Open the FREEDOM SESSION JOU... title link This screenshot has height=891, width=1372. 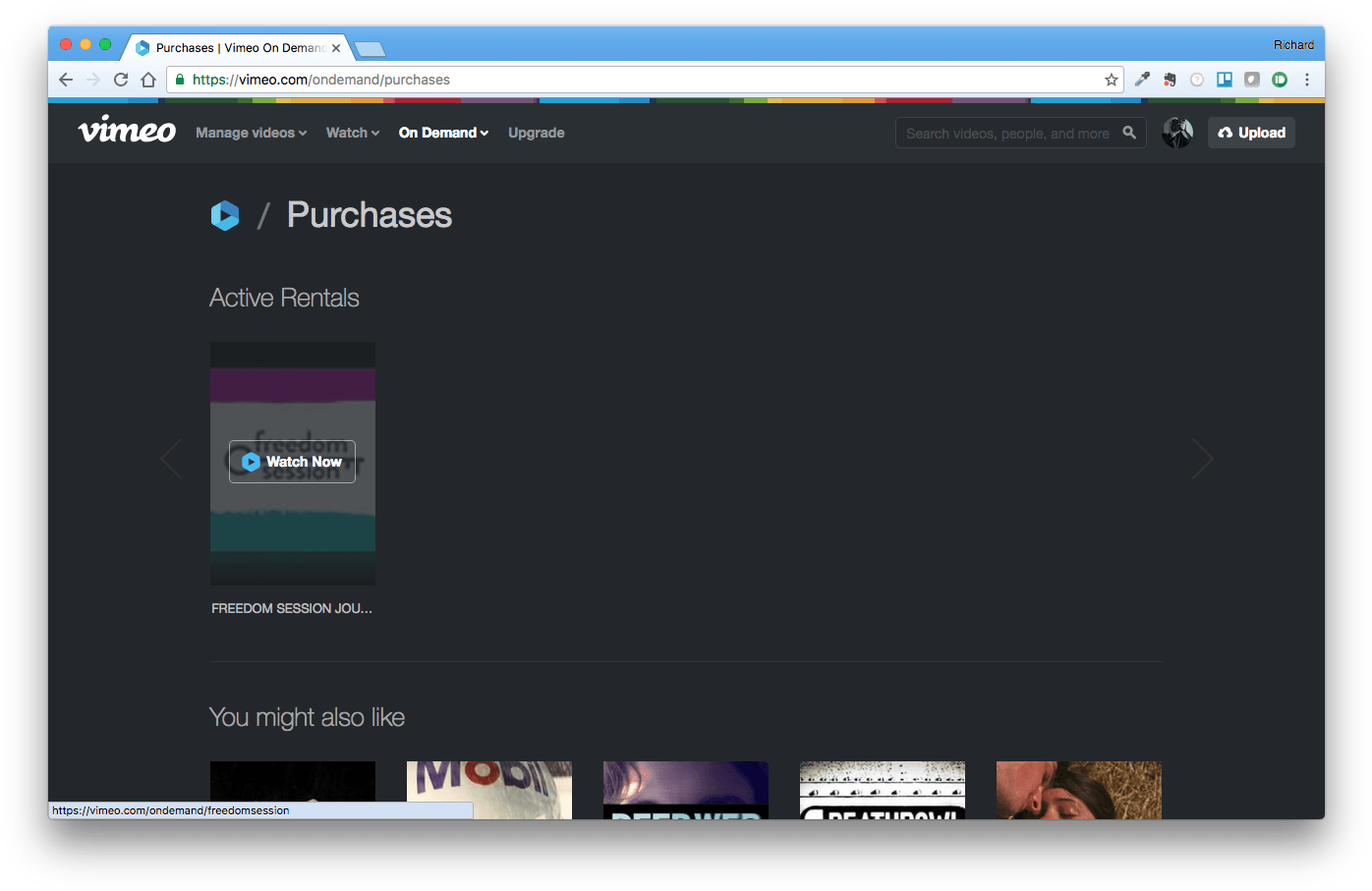pos(292,608)
